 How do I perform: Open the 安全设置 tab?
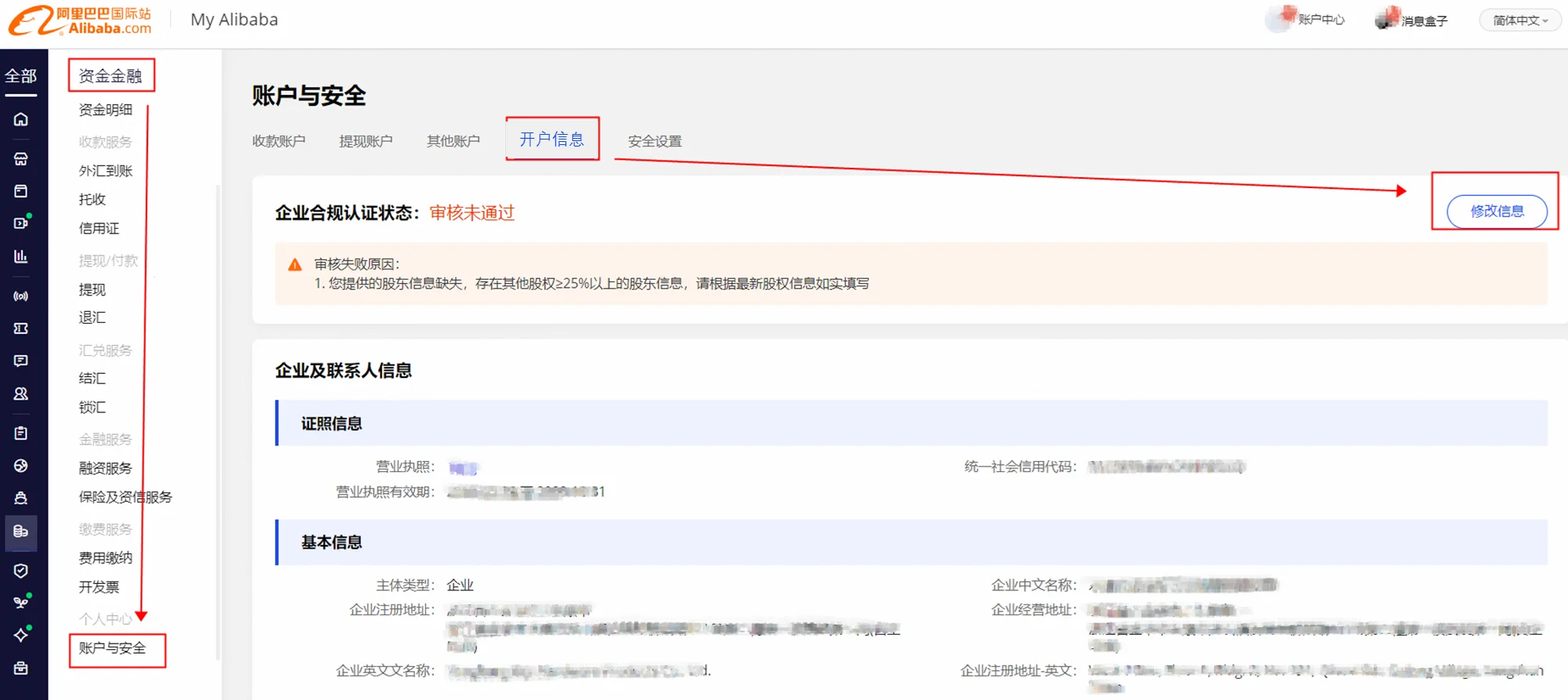pos(655,141)
